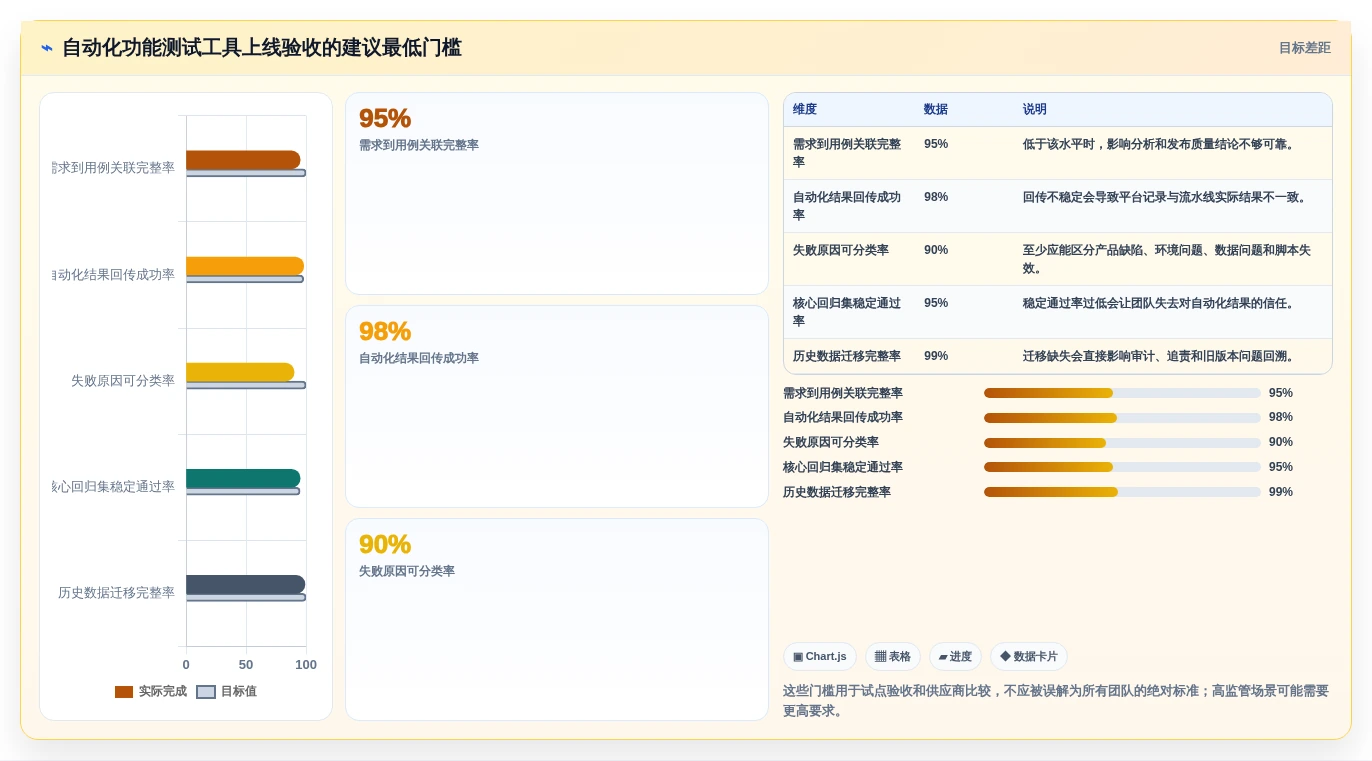Click card label 失败原因可分类率
1372x761 pixels.
click(407, 571)
